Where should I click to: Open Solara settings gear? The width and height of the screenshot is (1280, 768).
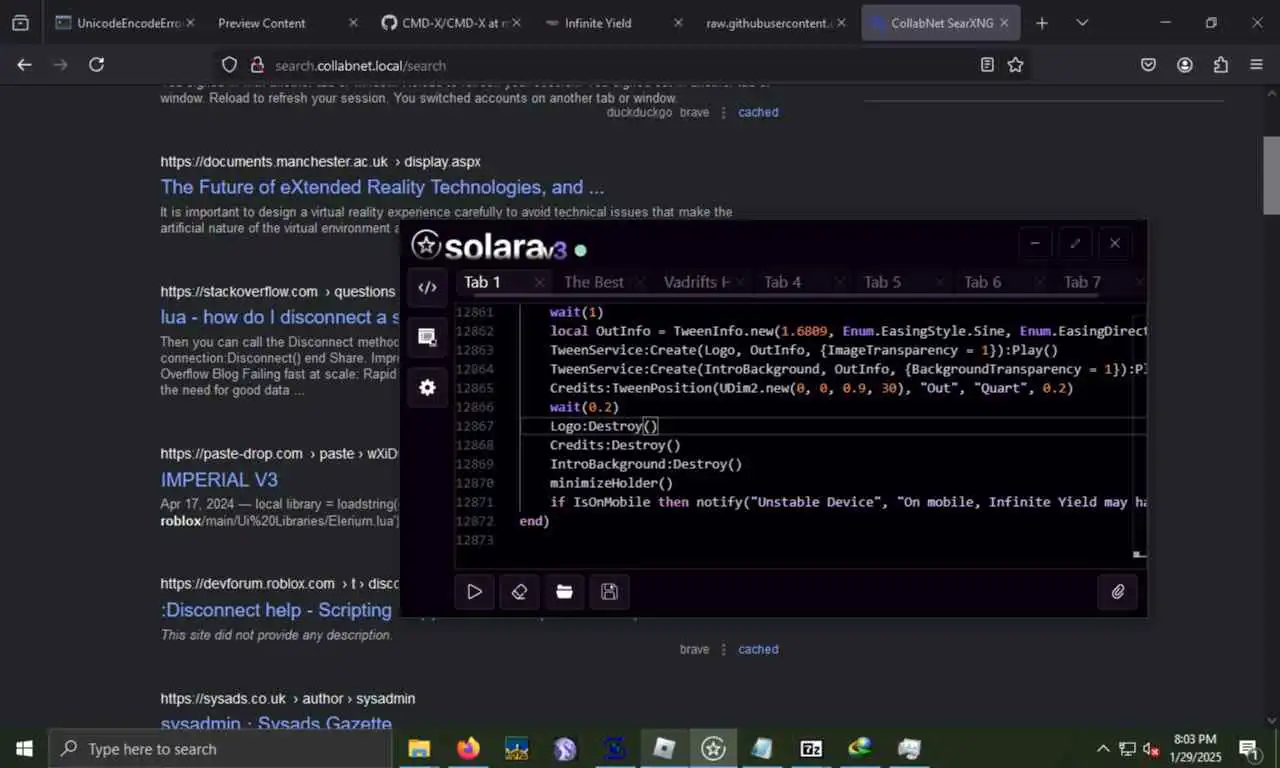tap(427, 387)
